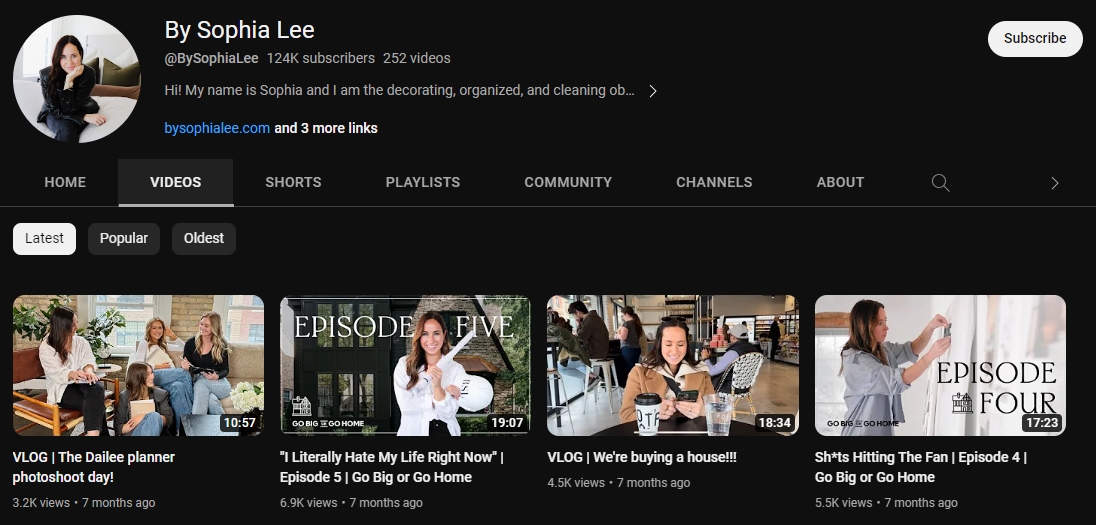Click the 18:34 duration badge
Screen dimensions: 1096x525
pyautogui.click(x=774, y=422)
